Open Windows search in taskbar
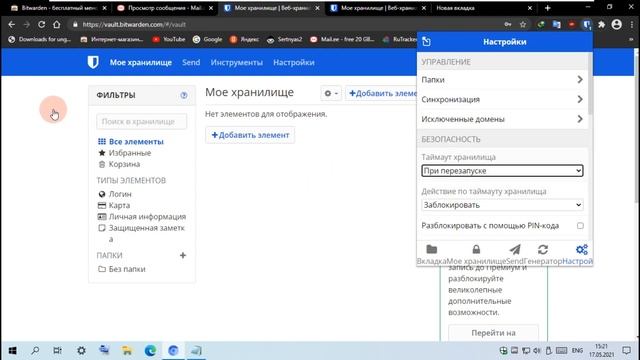Screen dimensions: 640x360 35,351
